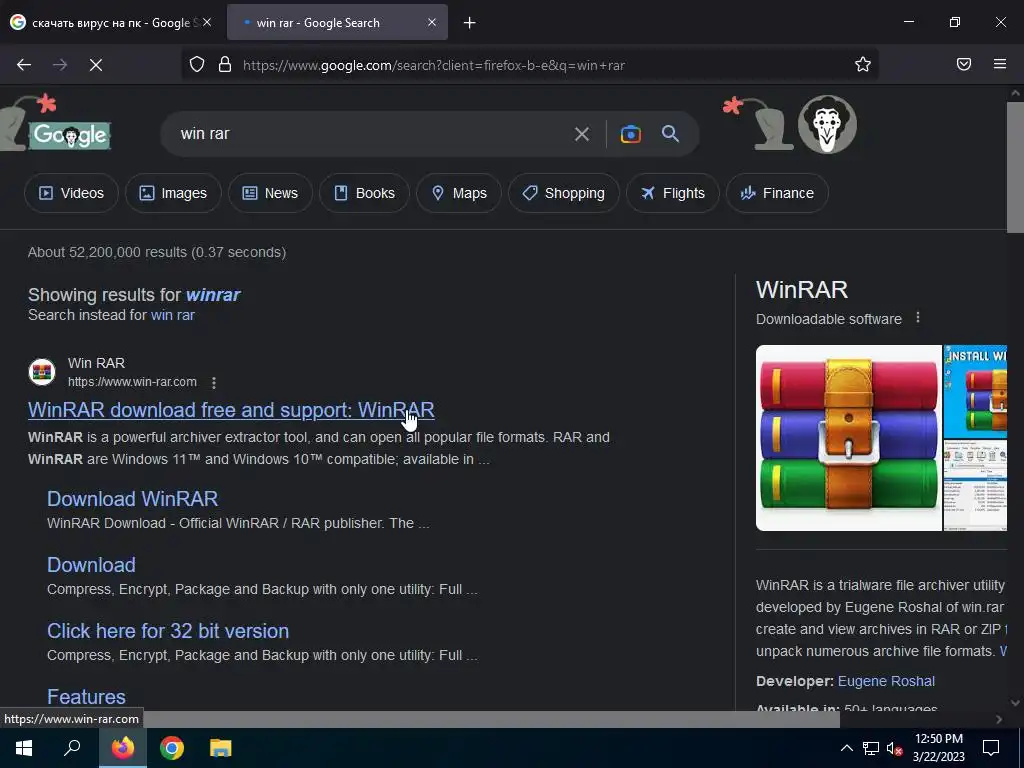Open 'Click here for 32 bit version'
This screenshot has height=768, width=1024.
[168, 631]
